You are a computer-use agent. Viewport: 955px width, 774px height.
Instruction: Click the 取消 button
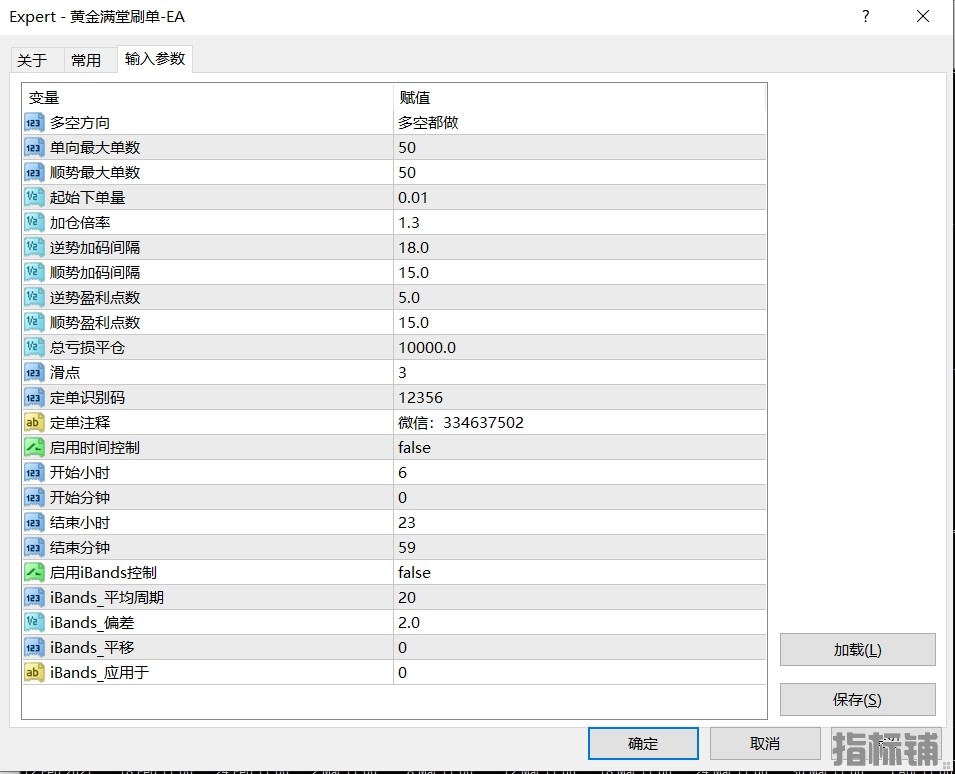(765, 743)
